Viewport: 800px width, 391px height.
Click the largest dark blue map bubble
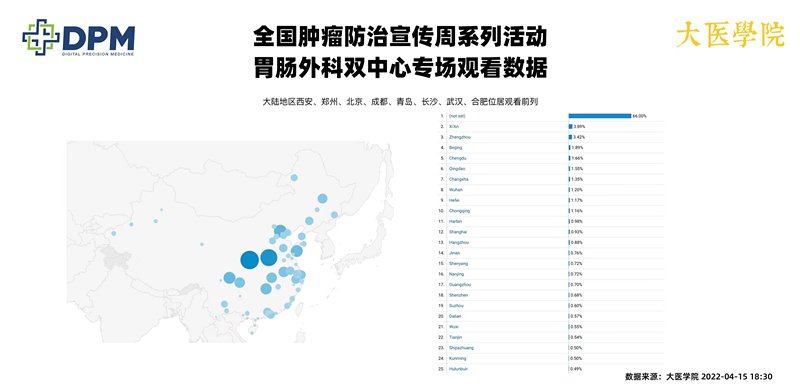point(249,260)
